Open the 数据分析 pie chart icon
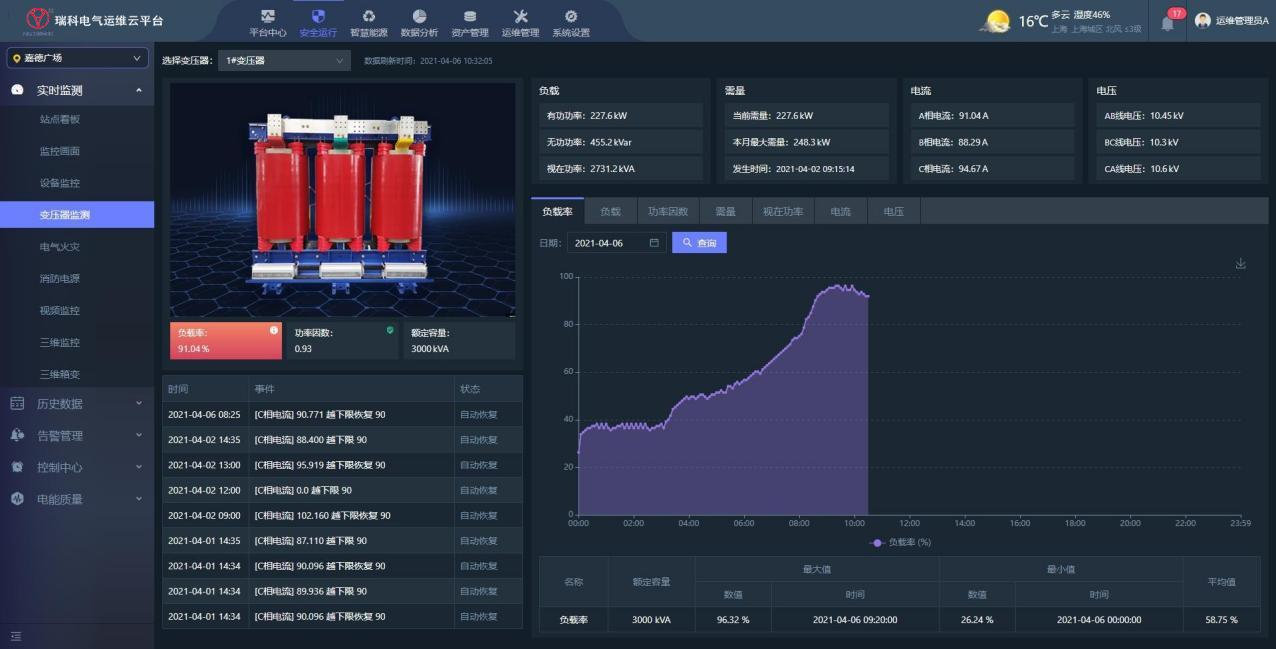1276x649 pixels. tap(419, 17)
